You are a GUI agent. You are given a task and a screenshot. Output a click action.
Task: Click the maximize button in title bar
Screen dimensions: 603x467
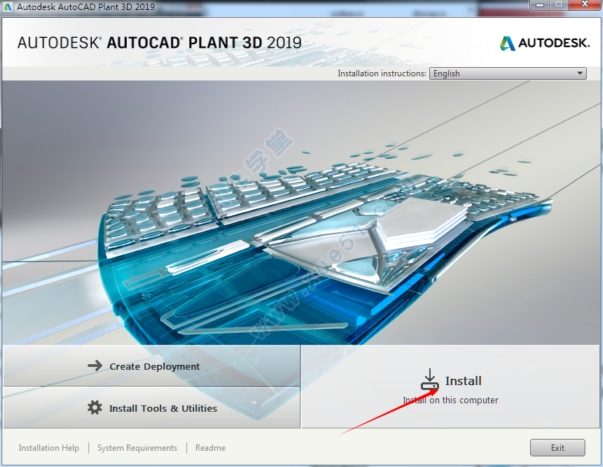pyautogui.click(x=559, y=5)
